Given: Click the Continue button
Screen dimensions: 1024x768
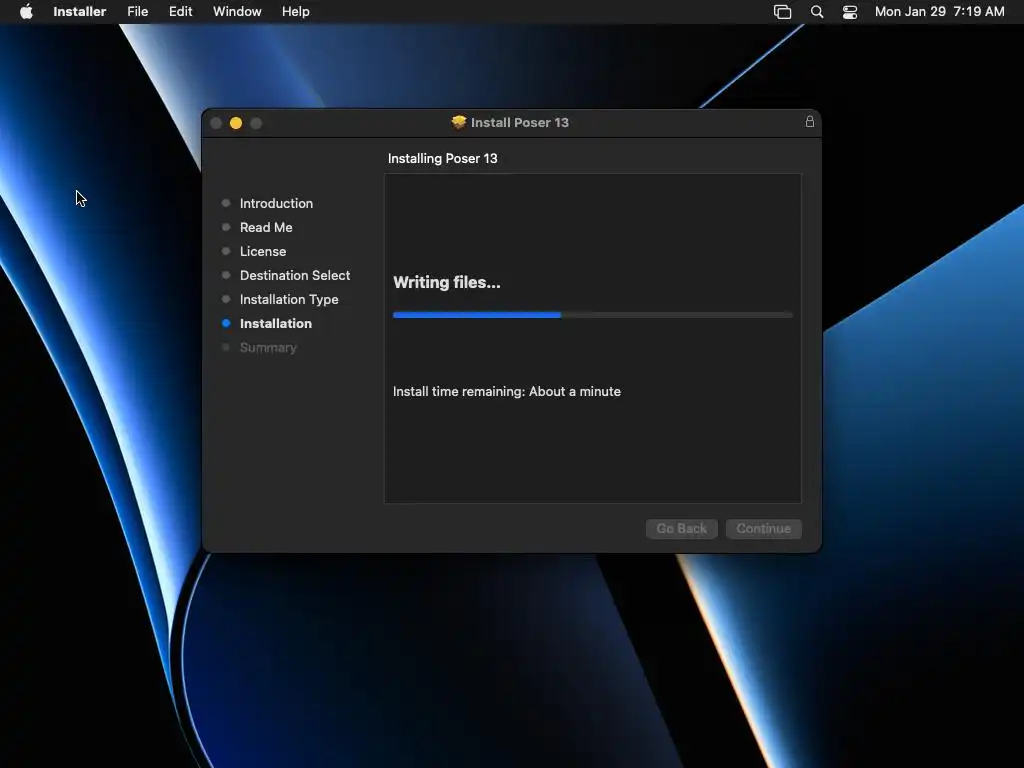Looking at the screenshot, I should [763, 528].
